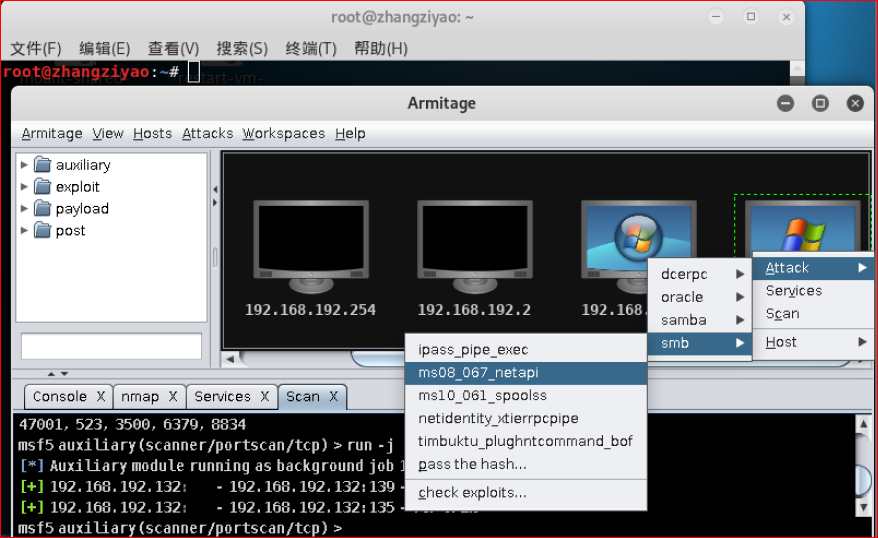Click the 192.168.192.2 host monitor icon
This screenshot has height=538, width=878.
point(475,246)
